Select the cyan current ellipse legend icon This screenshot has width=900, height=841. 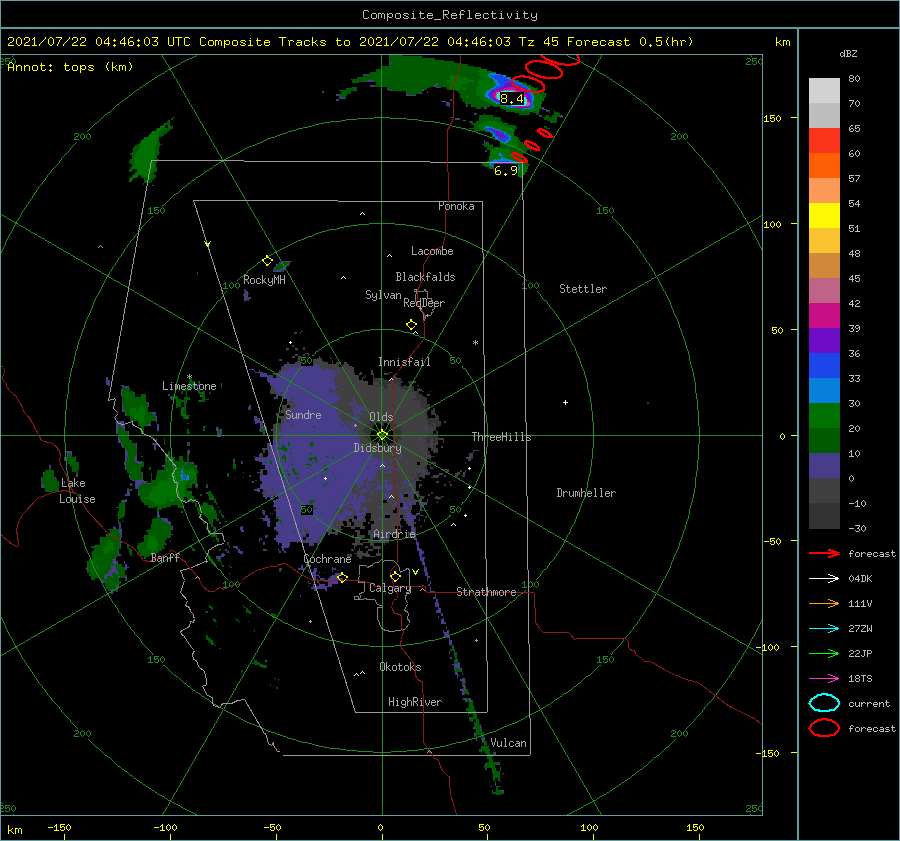(824, 703)
